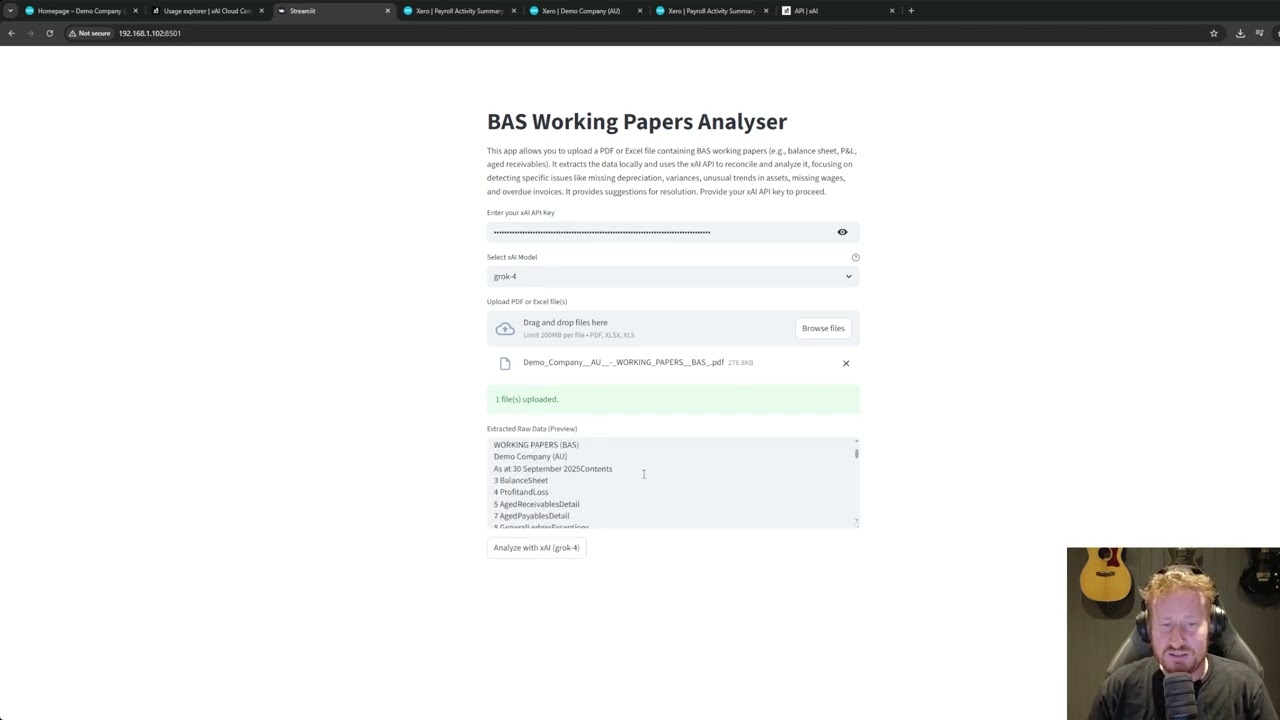Screen dimensions: 1280x720
Task: Click the webcam overlay thumbnail
Action: click(1173, 633)
